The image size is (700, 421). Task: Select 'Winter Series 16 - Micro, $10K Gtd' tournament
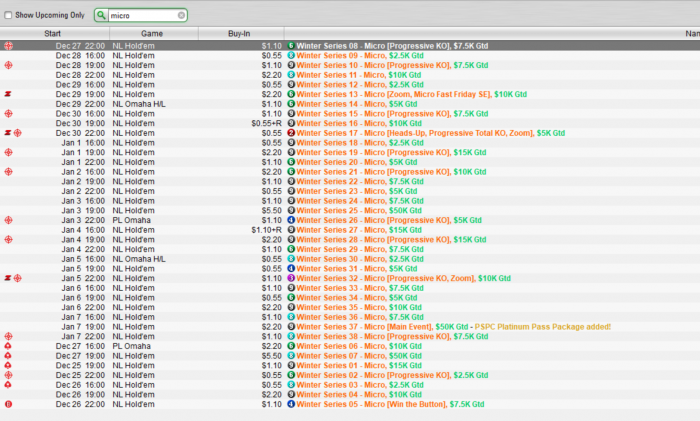tap(358, 123)
